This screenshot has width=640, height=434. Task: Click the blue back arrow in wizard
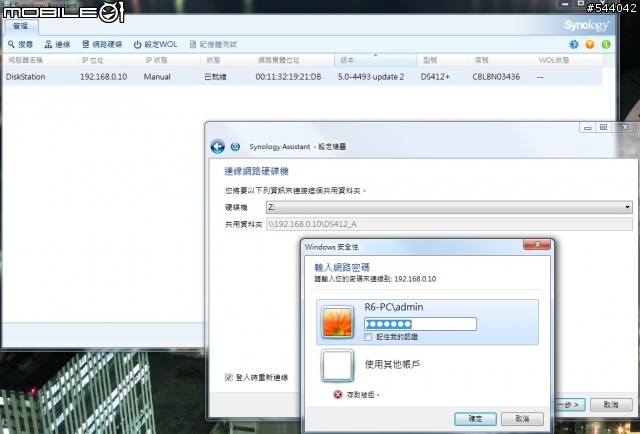218,146
